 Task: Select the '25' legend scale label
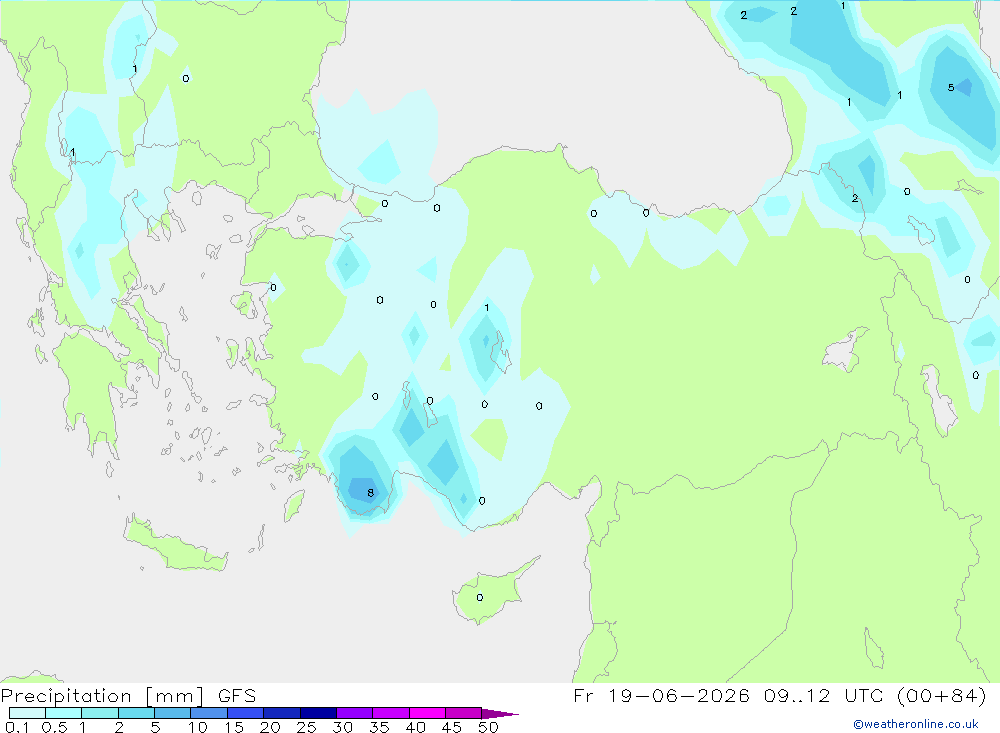pyautogui.click(x=306, y=727)
